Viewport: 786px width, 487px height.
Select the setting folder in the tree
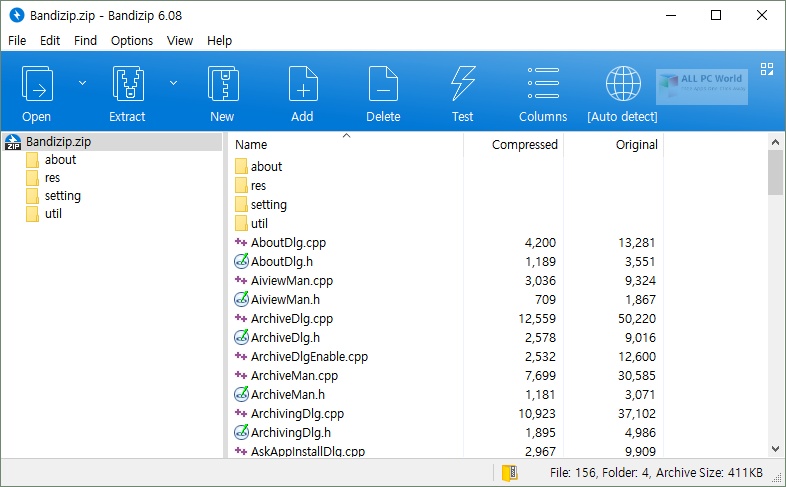click(62, 196)
